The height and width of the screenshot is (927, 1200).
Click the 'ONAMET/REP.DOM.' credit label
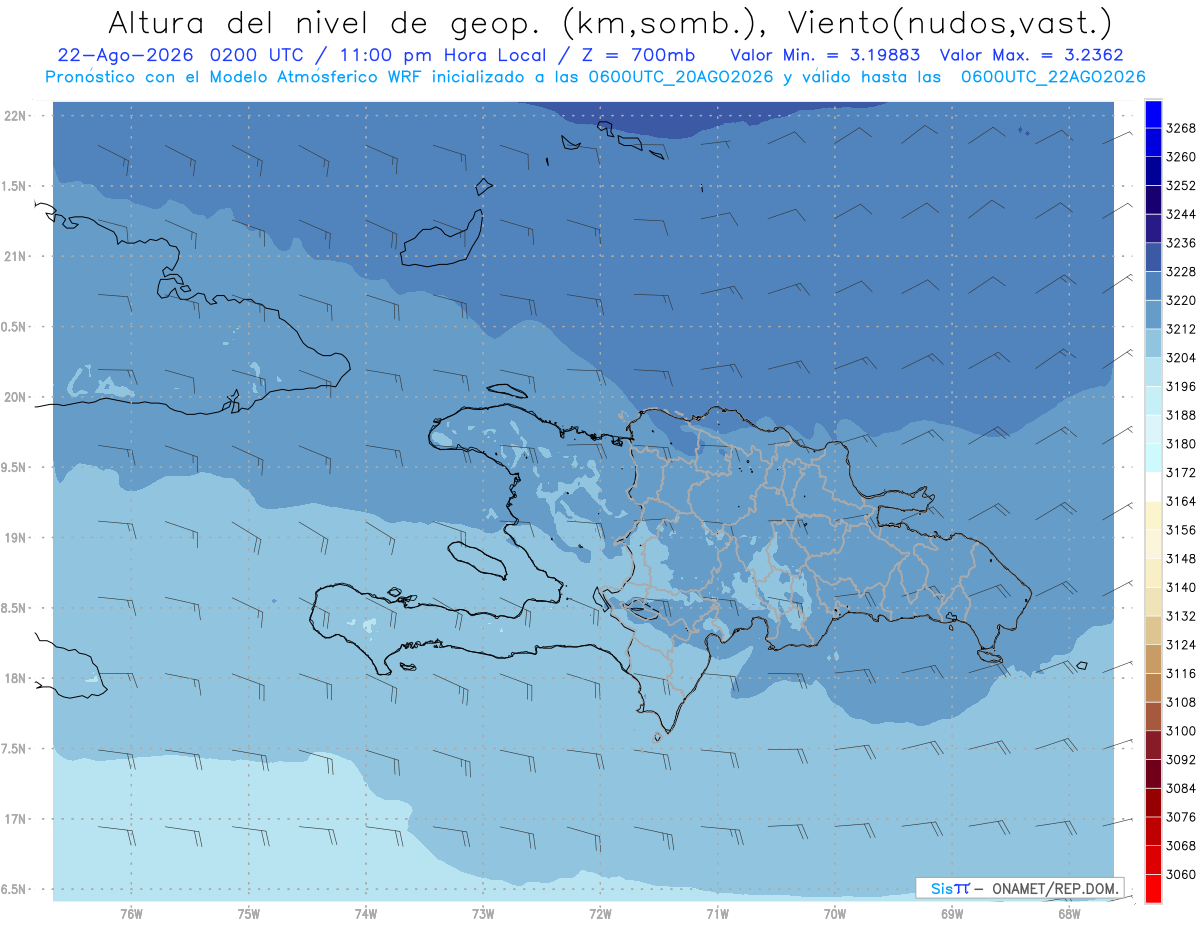(1057, 888)
